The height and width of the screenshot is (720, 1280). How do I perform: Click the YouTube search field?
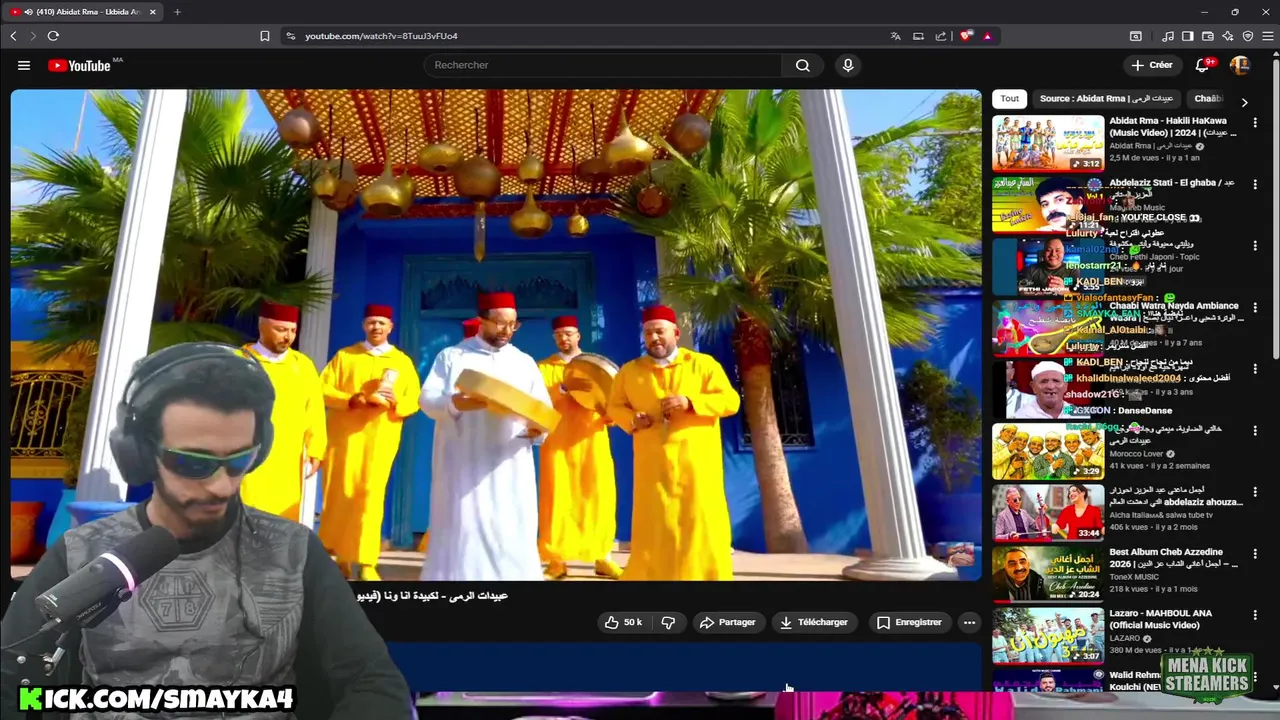click(x=603, y=65)
